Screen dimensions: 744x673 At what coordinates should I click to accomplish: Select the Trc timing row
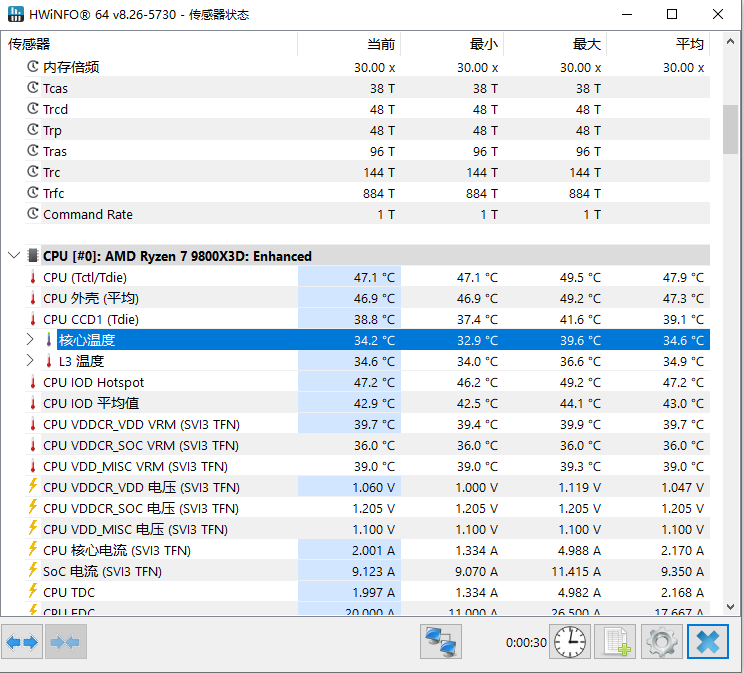[367, 172]
